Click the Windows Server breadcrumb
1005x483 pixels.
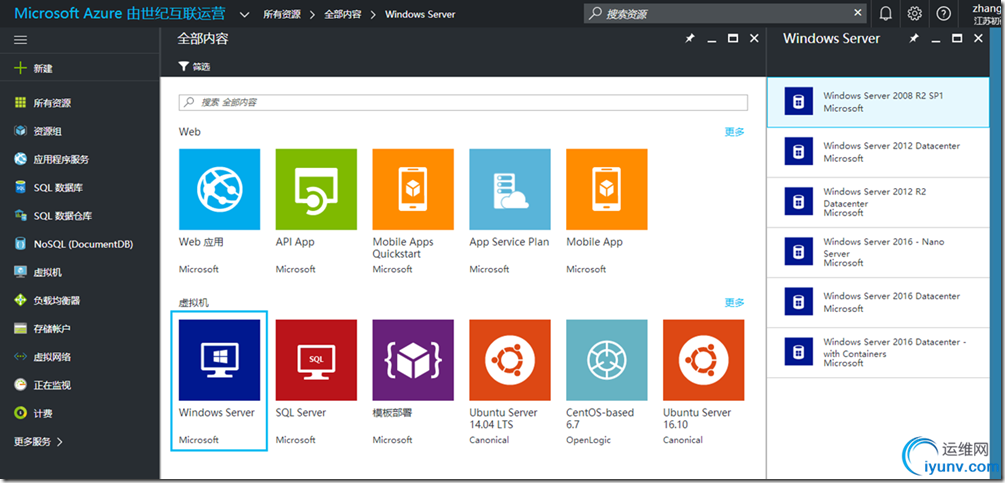pyautogui.click(x=420, y=14)
